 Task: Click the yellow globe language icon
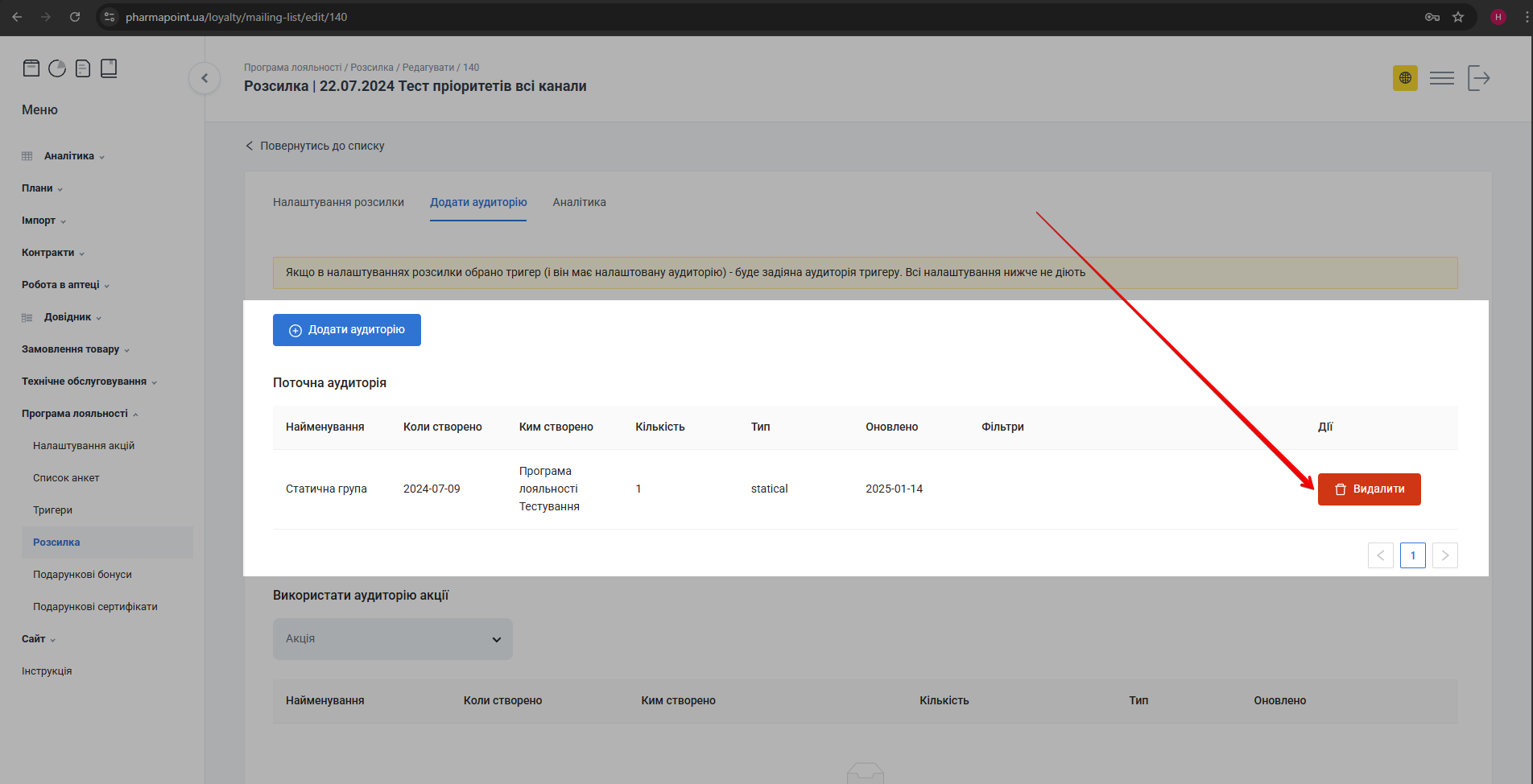(x=1405, y=78)
